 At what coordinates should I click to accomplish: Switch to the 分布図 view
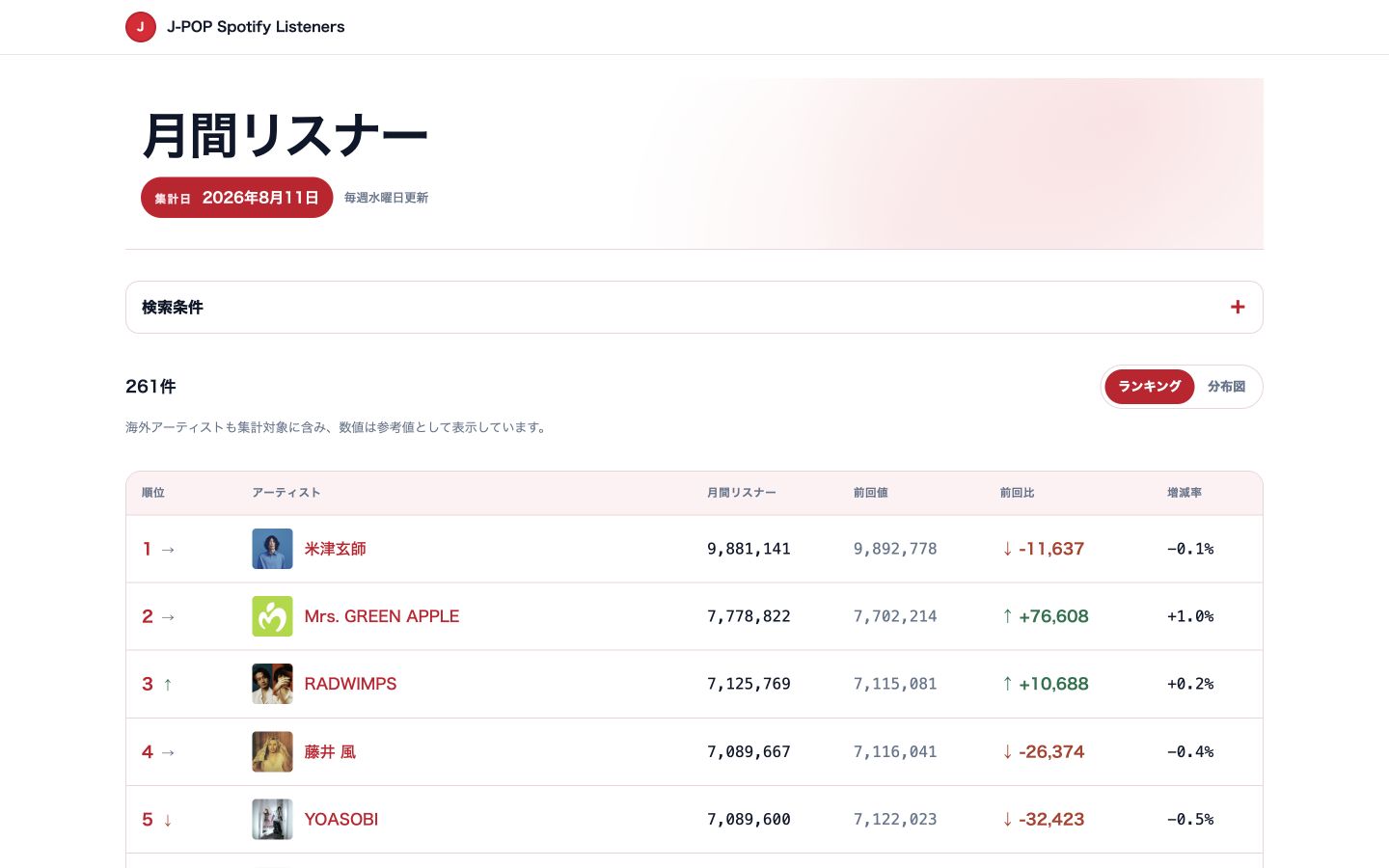1226,386
